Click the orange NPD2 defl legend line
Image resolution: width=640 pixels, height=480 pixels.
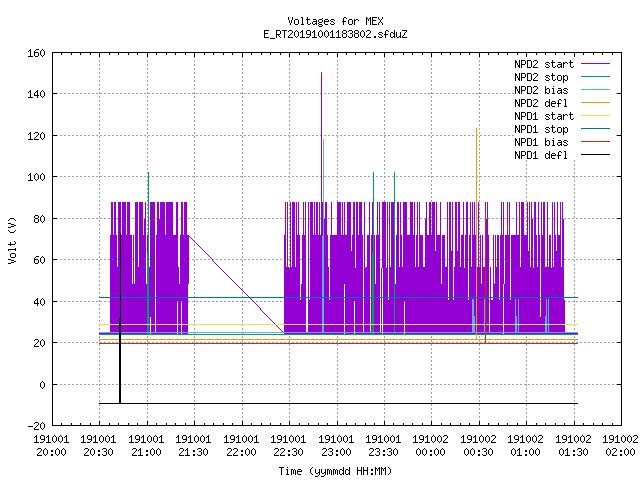(x=596, y=102)
